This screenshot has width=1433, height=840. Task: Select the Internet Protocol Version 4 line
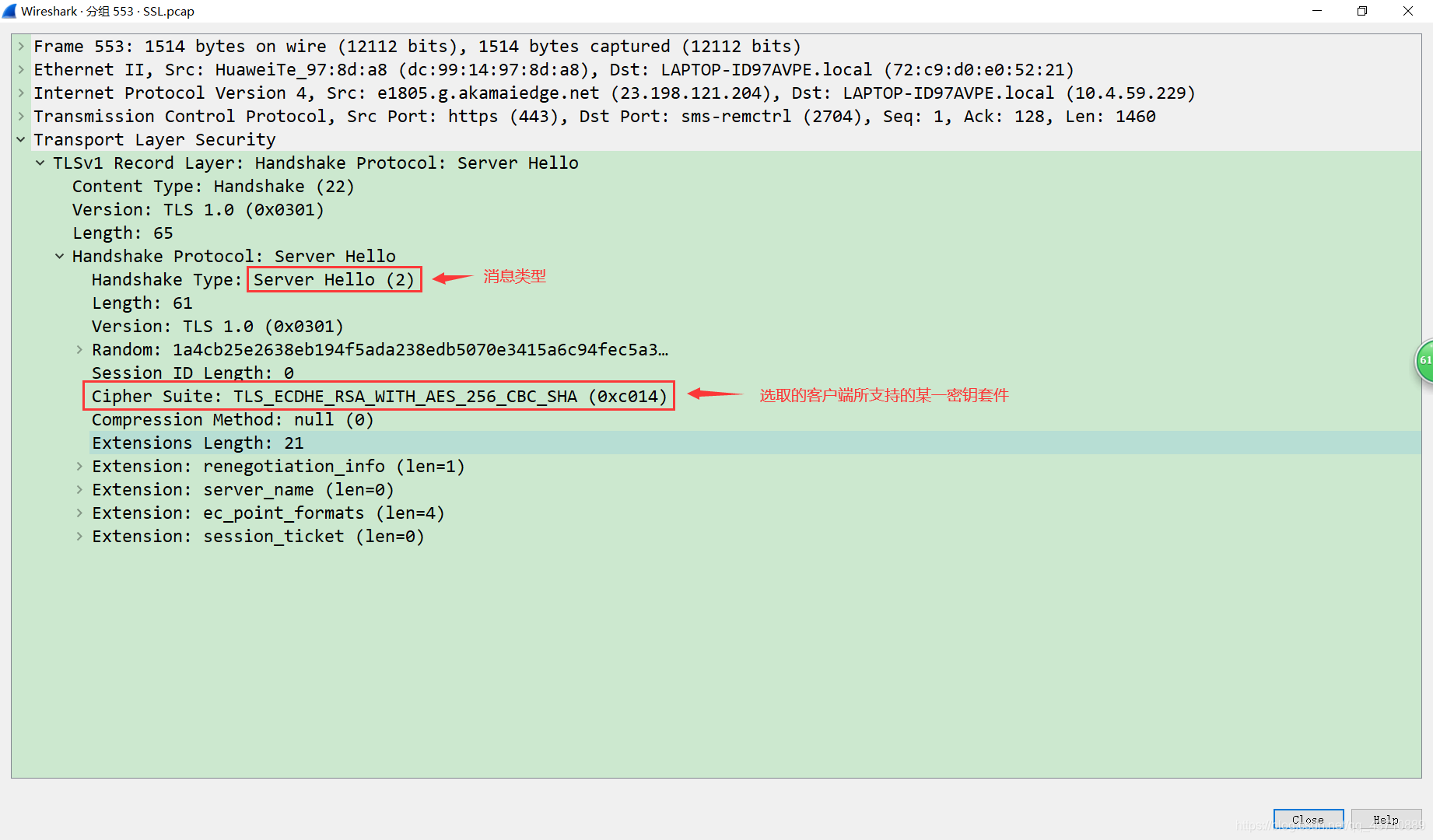point(615,93)
